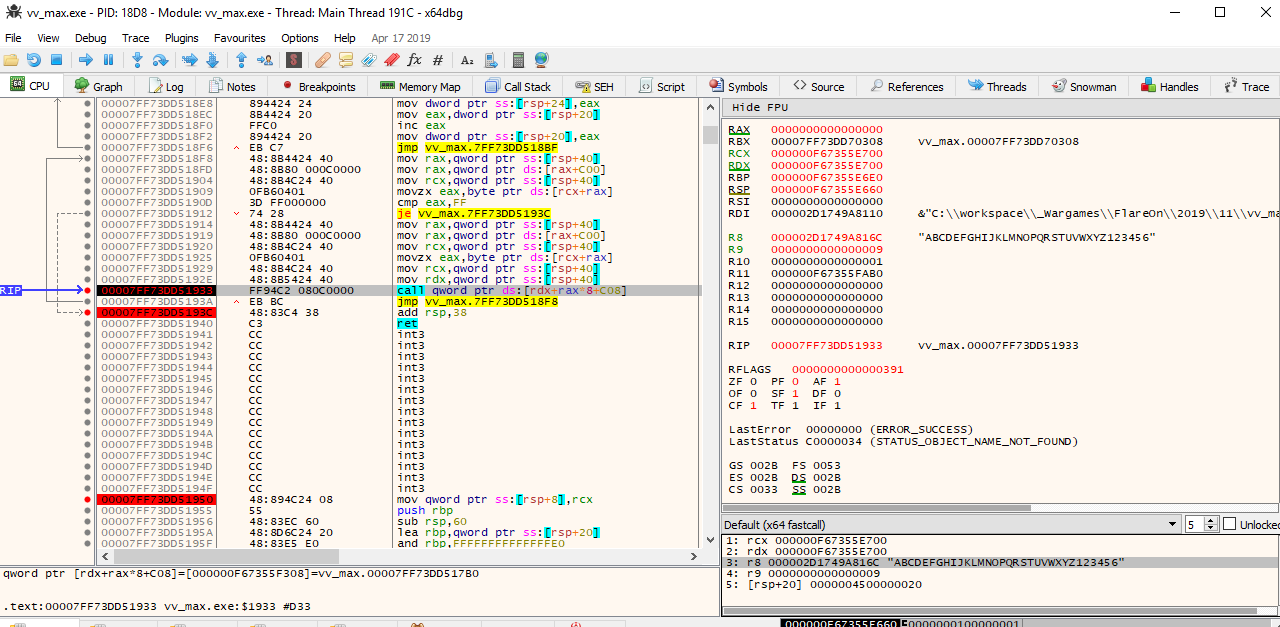Increase the argument count stepper

pos(1211,521)
